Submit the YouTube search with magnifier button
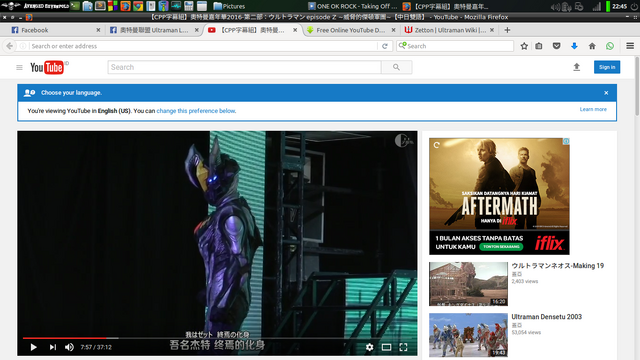Screen dimensions: 640x360 (396, 67)
